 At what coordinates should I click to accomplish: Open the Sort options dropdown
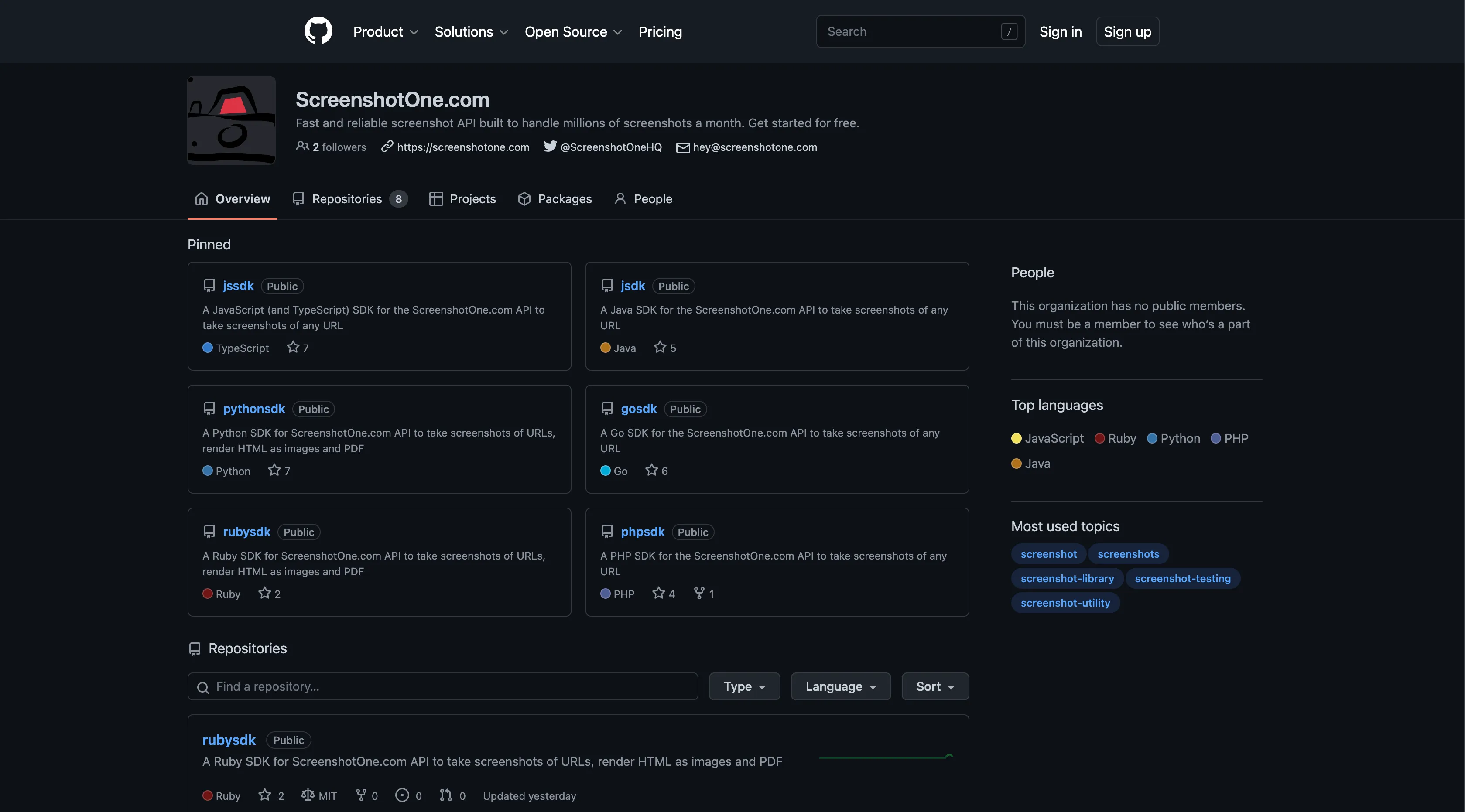click(934, 686)
